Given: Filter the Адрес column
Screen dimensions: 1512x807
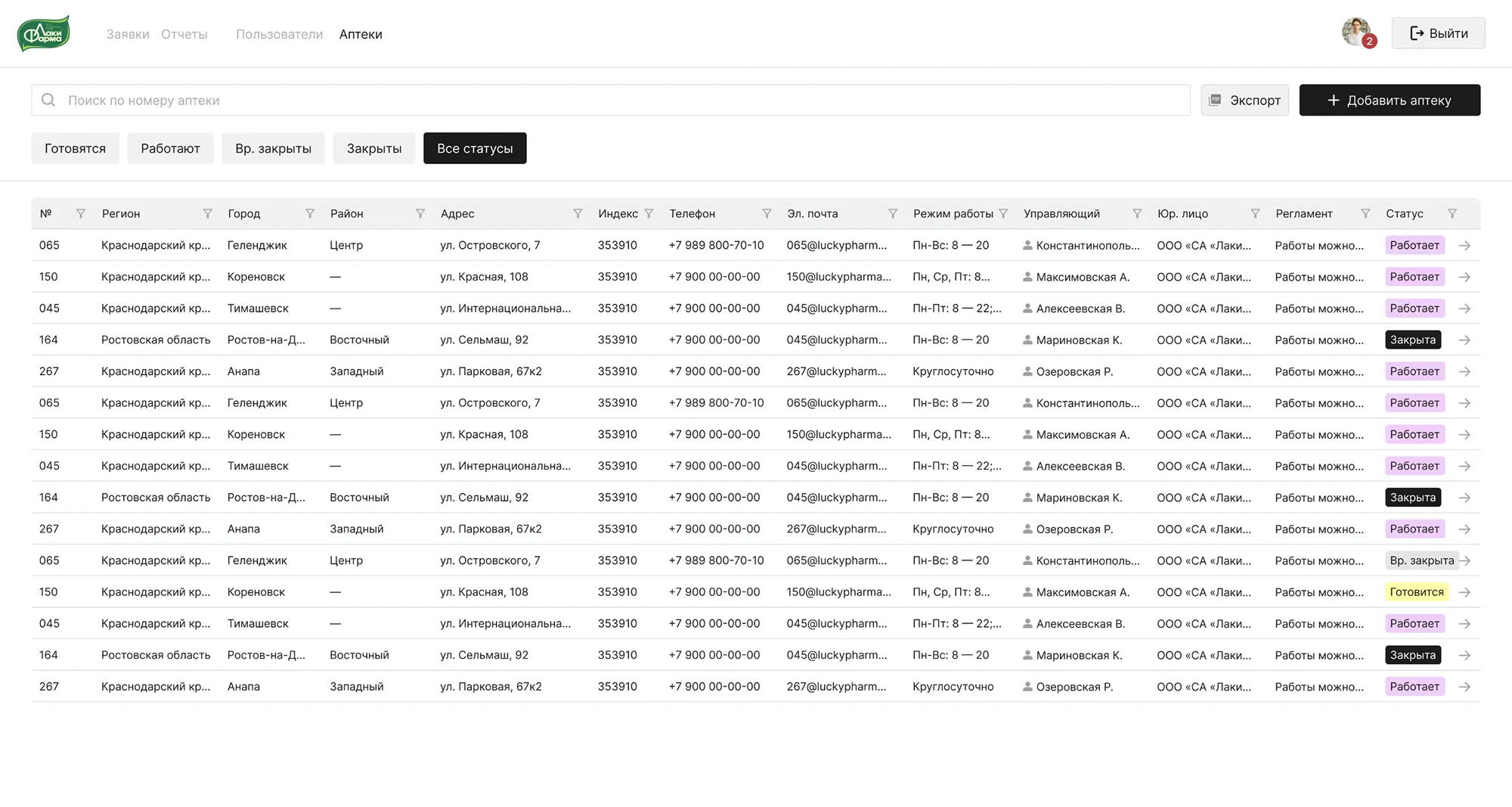Looking at the screenshot, I should 578,214.
